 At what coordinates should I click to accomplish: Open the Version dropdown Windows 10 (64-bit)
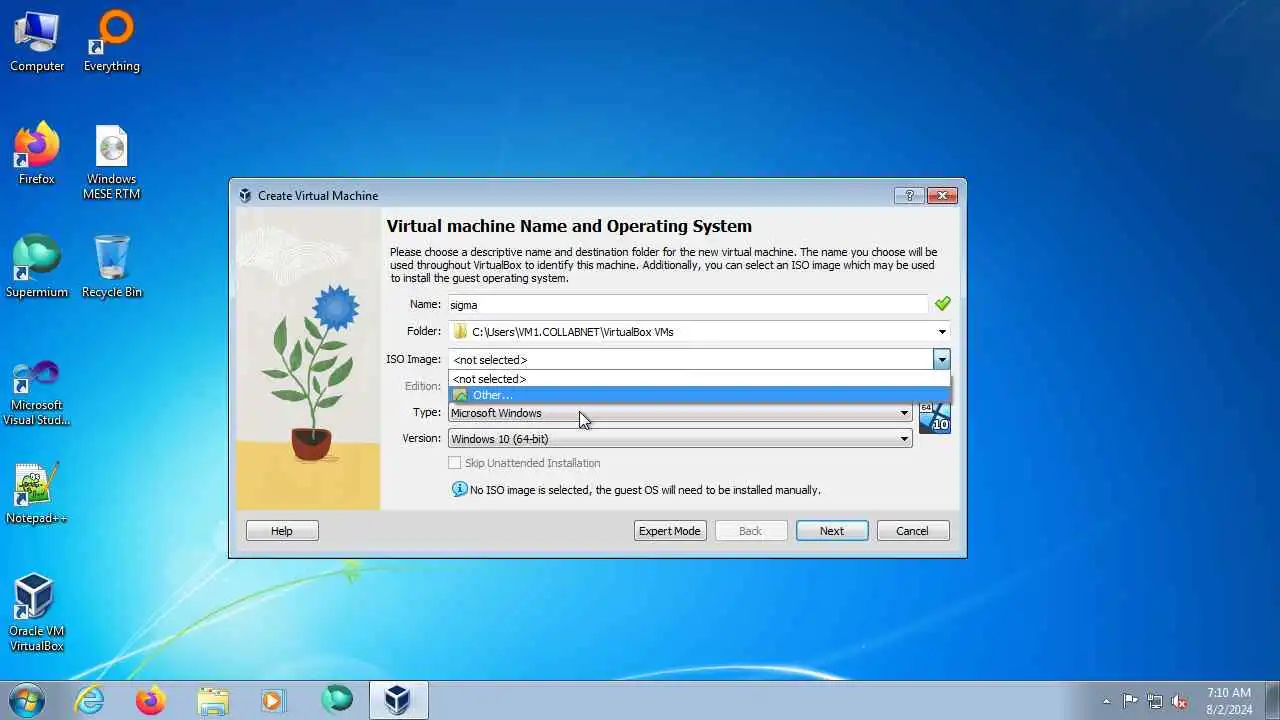click(x=680, y=439)
